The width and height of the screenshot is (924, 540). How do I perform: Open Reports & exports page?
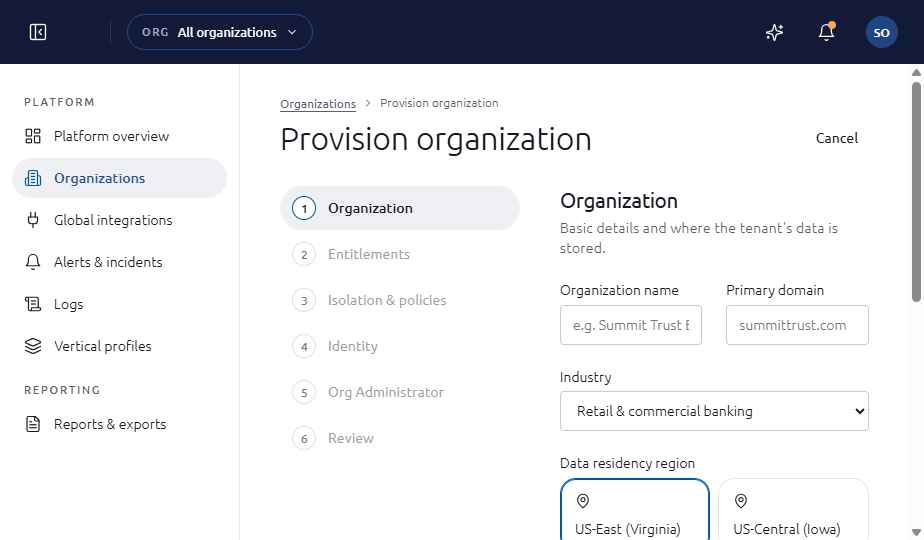click(120, 424)
